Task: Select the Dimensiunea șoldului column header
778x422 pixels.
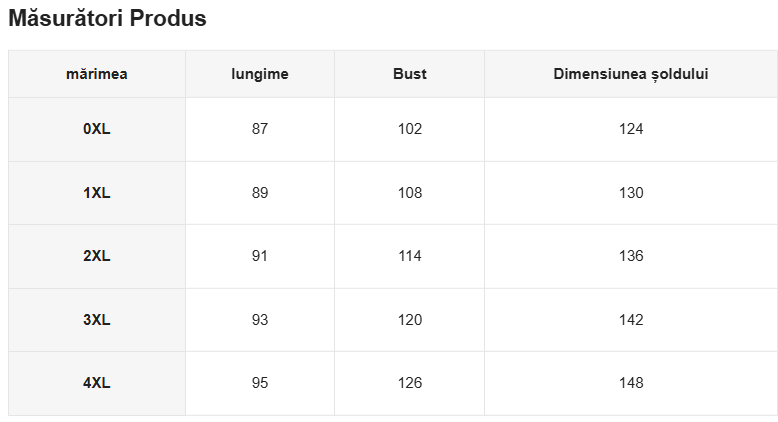Action: [x=631, y=74]
